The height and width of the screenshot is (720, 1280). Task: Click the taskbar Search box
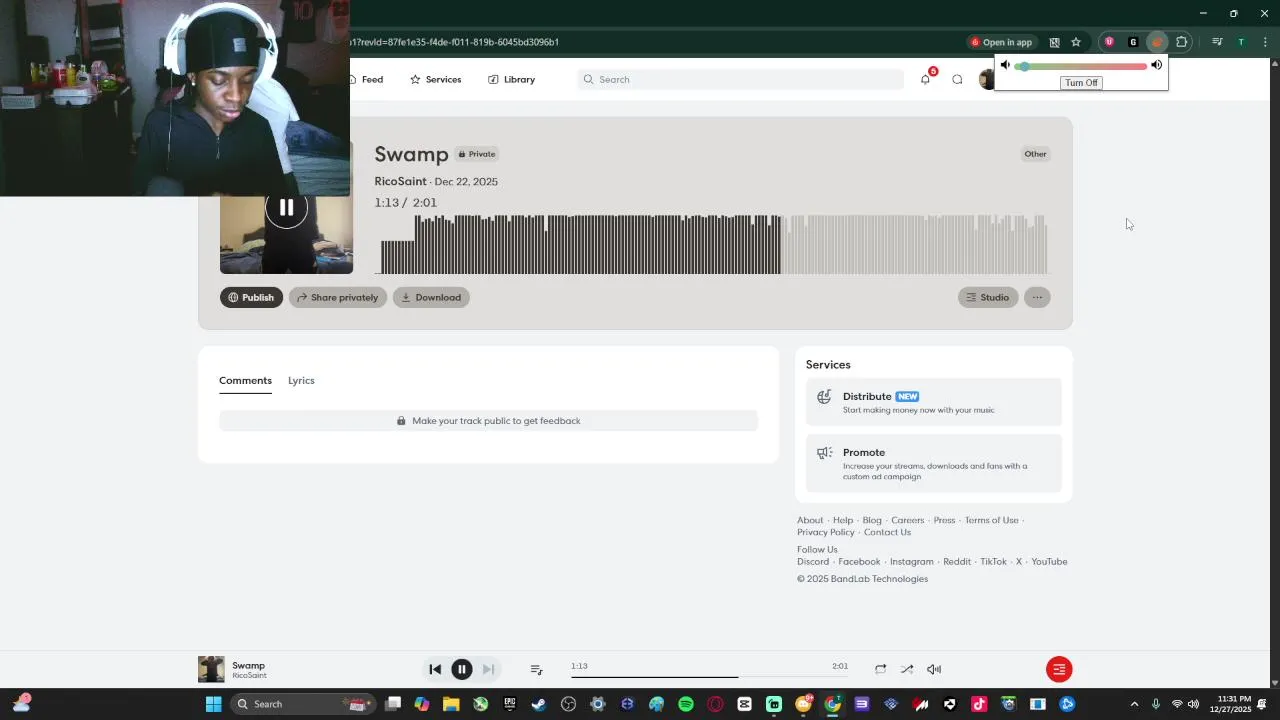(x=303, y=704)
